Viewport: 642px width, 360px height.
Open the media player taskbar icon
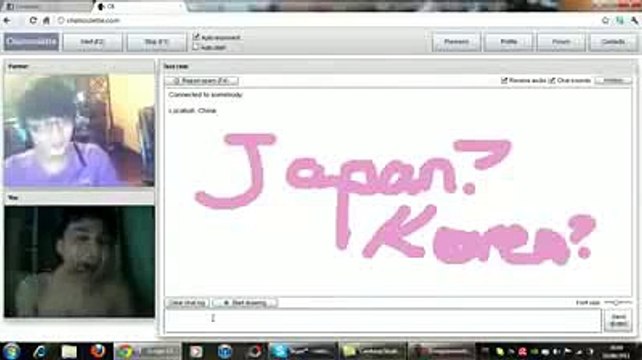[196, 351]
